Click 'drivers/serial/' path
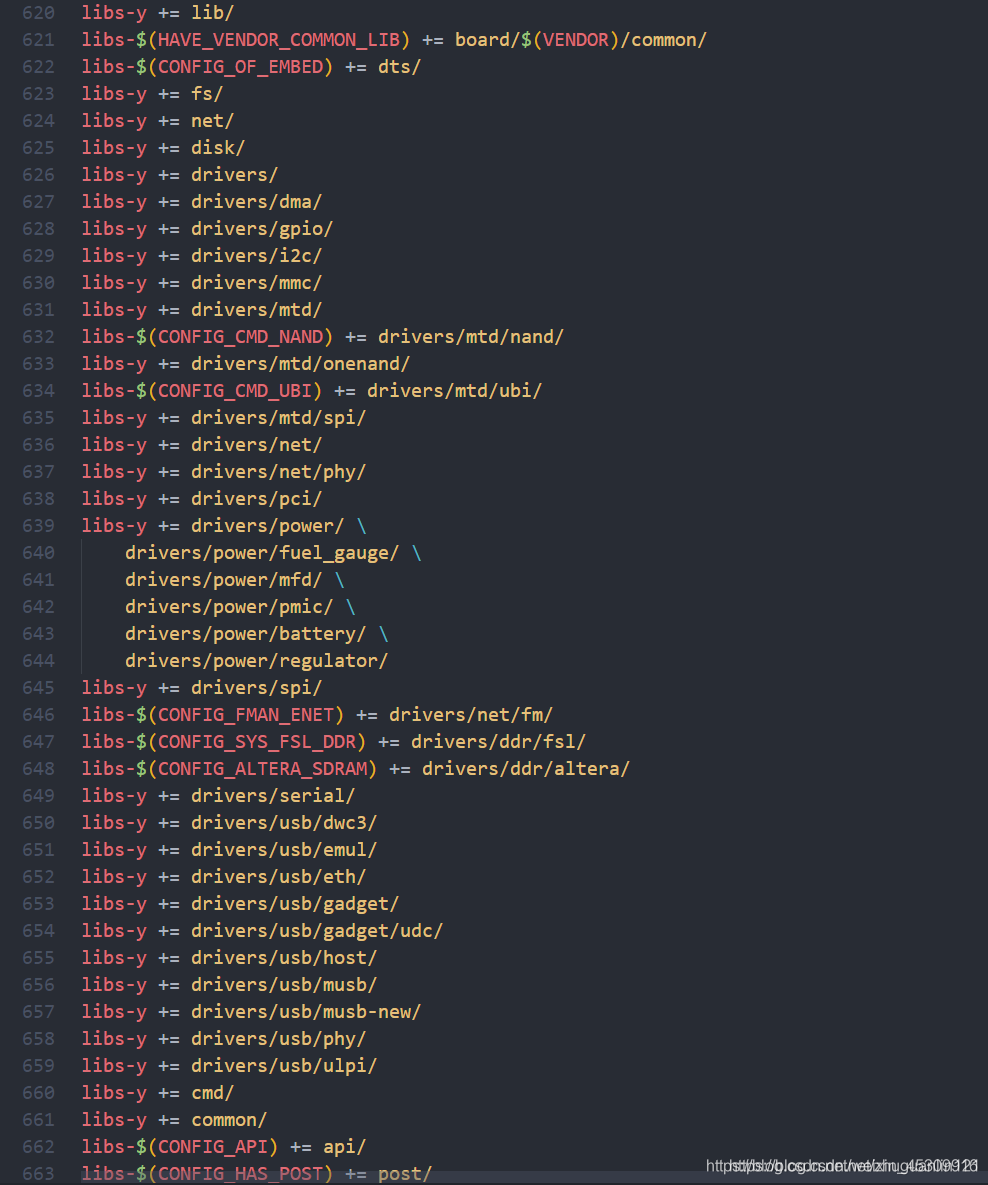This screenshot has width=988, height=1185. tap(273, 796)
